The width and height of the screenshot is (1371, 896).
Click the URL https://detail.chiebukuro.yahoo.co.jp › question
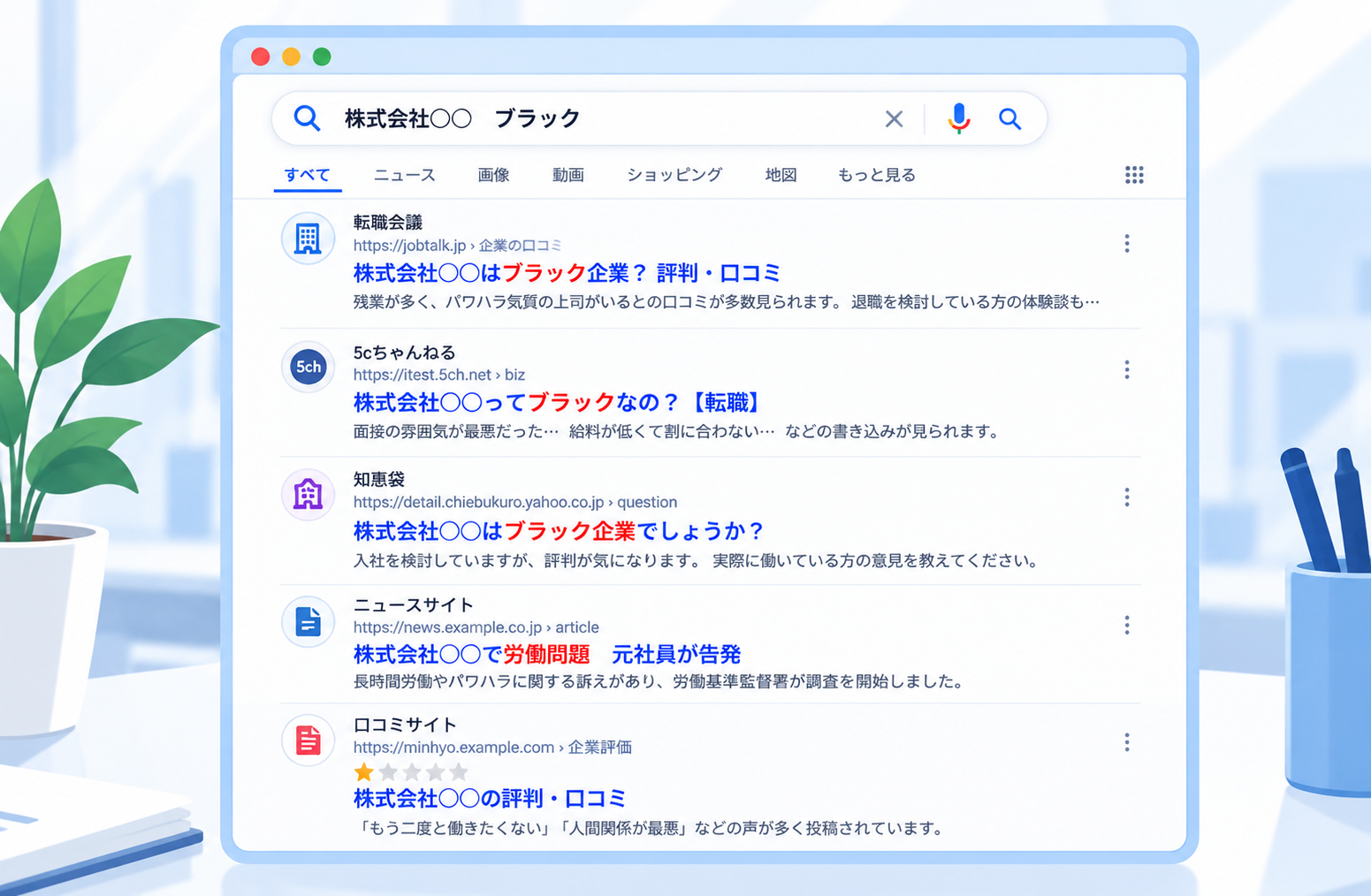(515, 502)
